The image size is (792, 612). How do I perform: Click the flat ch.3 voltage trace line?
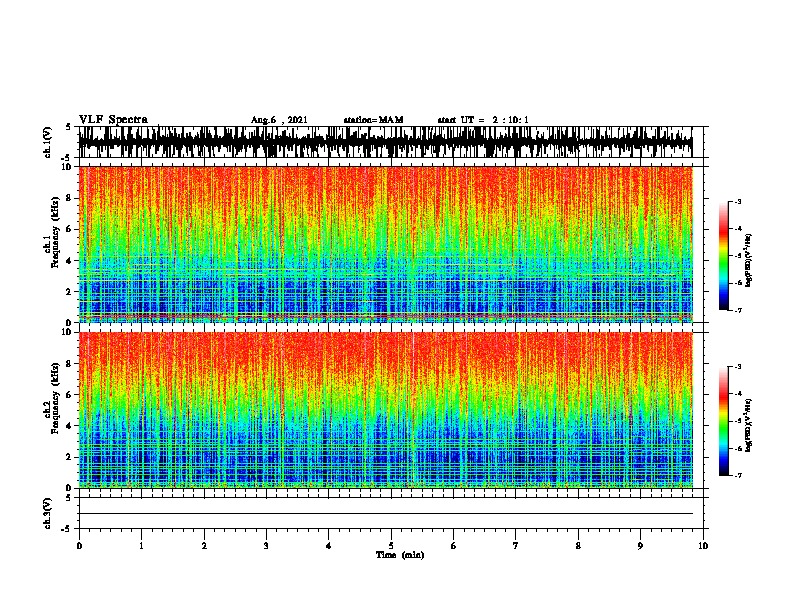tap(385, 514)
